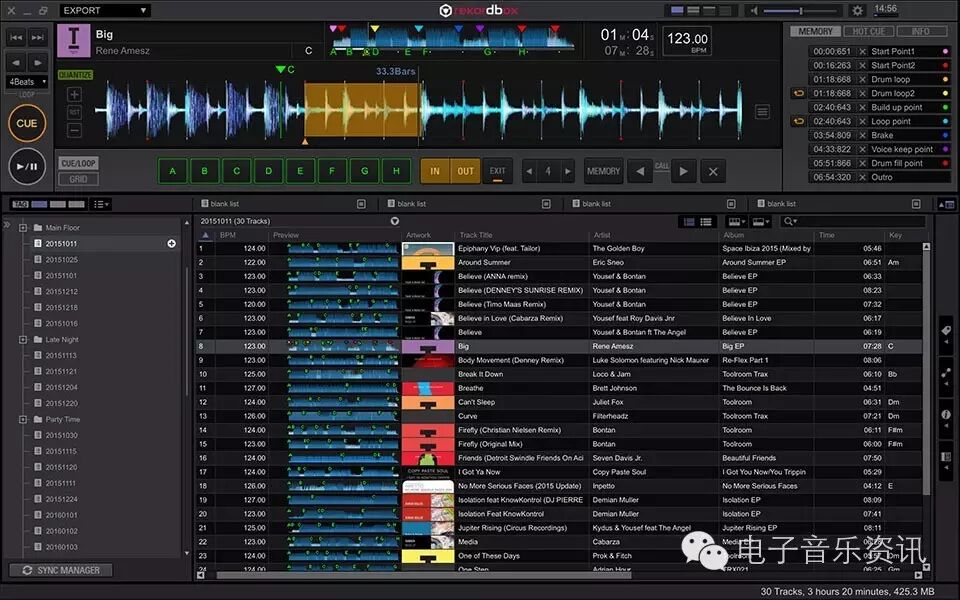The height and width of the screenshot is (600, 960).
Task: Open the settings gear icon
Action: [x=857, y=10]
